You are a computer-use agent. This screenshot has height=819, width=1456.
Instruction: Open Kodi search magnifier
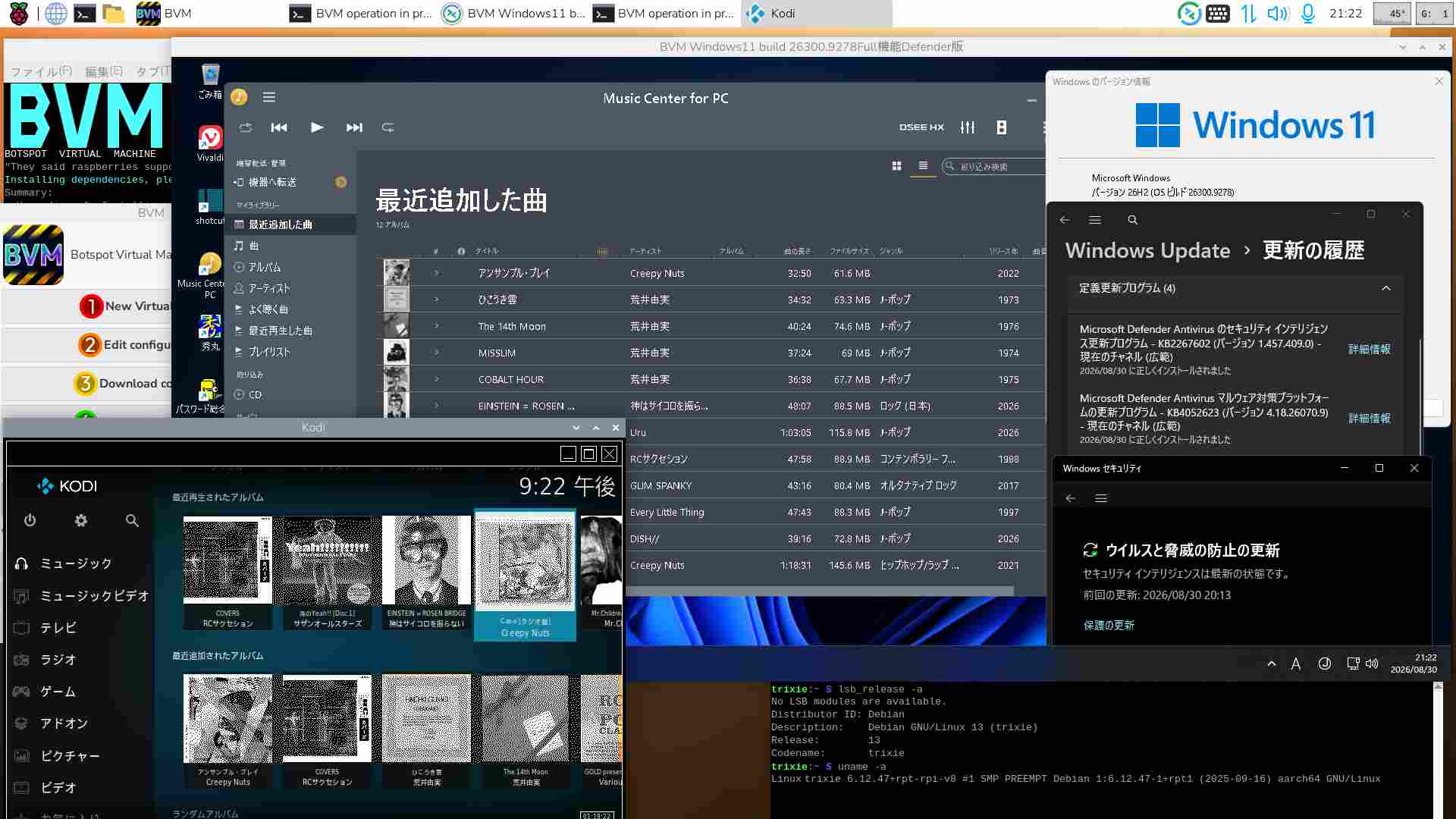[132, 520]
